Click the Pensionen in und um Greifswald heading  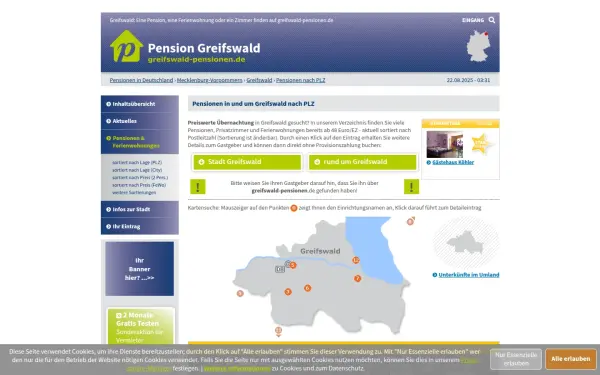coord(253,104)
